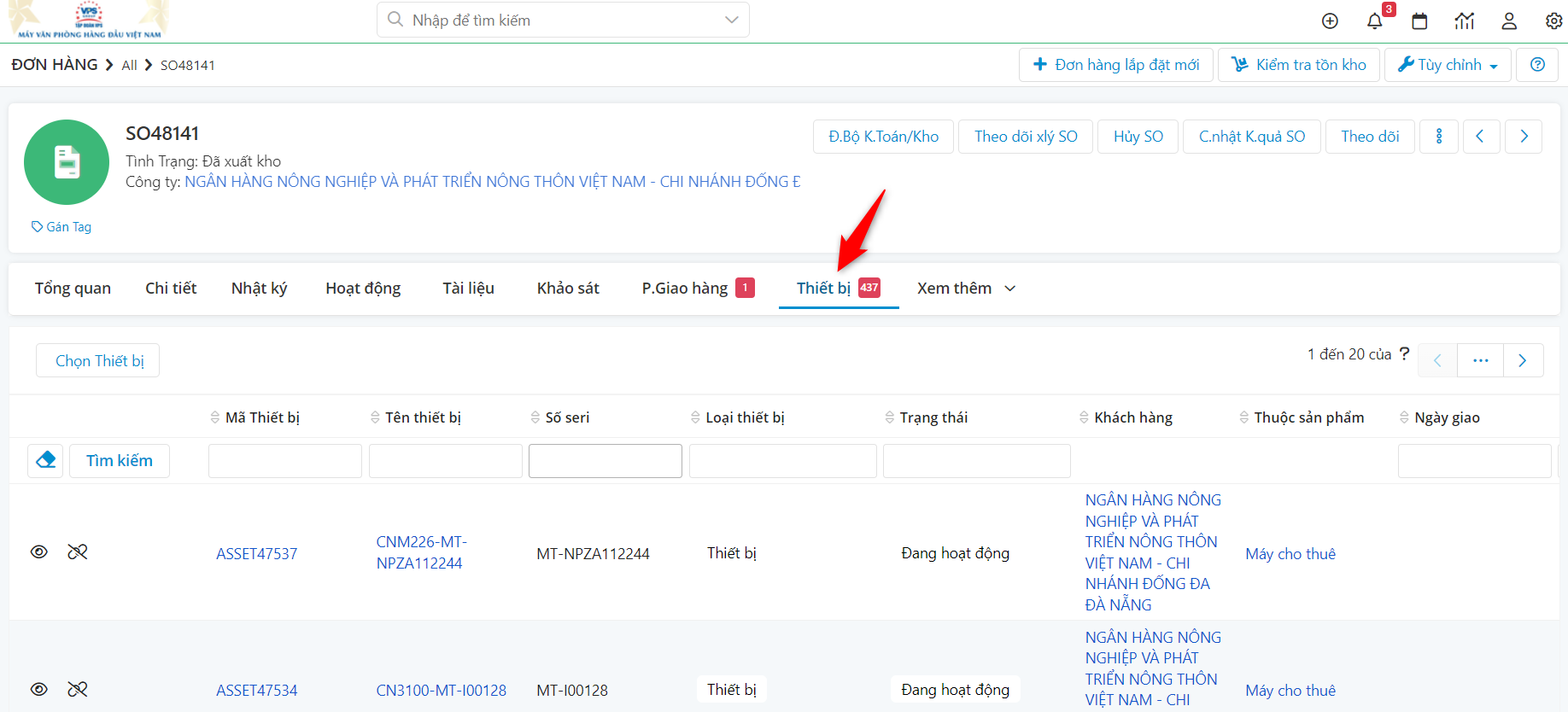Open the notifications bell
1568x712 pixels.
click(x=1374, y=21)
